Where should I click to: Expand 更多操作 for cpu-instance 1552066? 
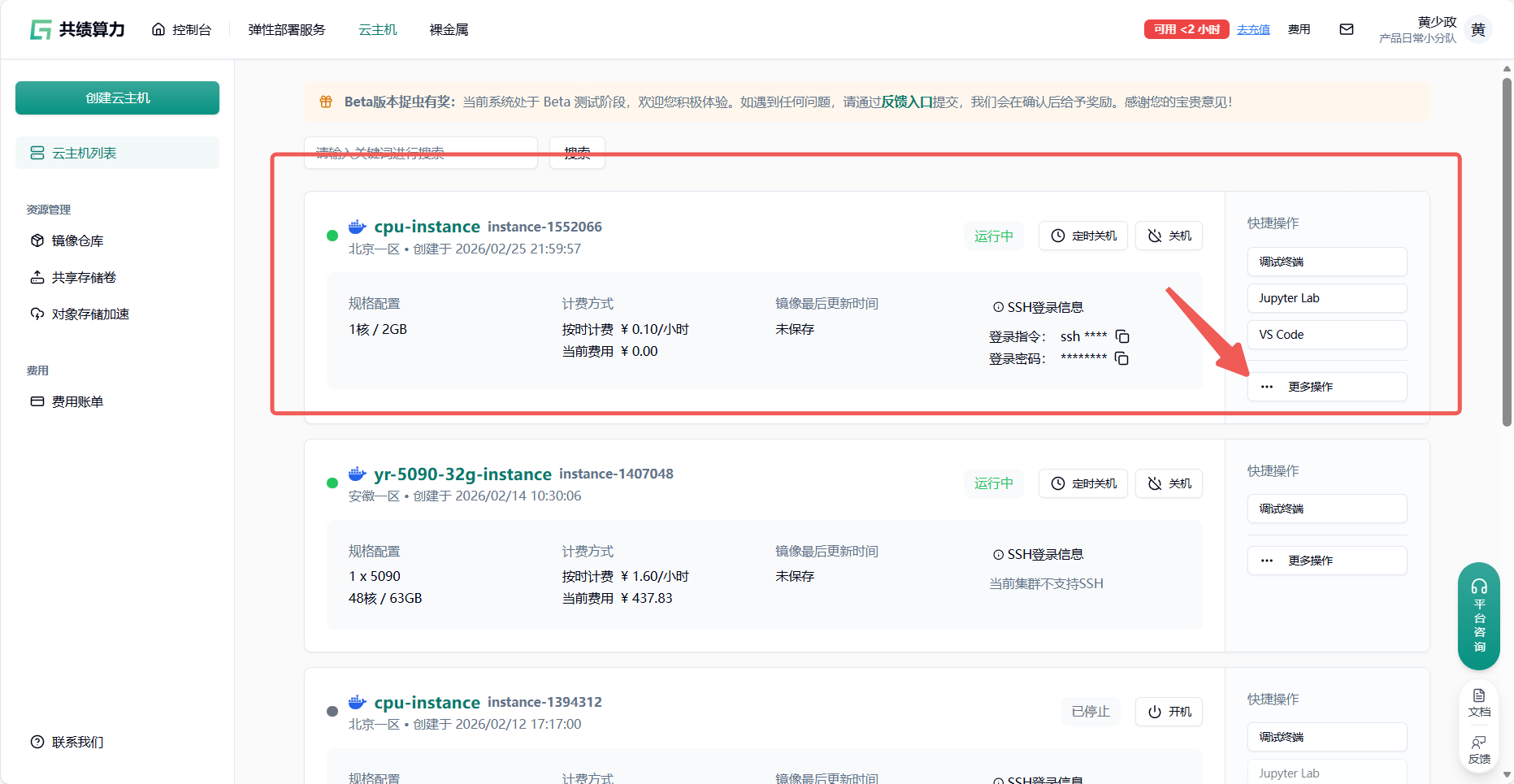1326,387
